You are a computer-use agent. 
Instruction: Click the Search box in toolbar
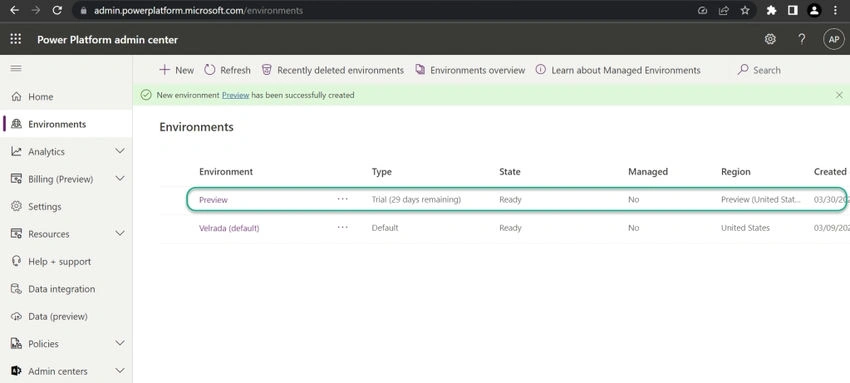point(759,70)
